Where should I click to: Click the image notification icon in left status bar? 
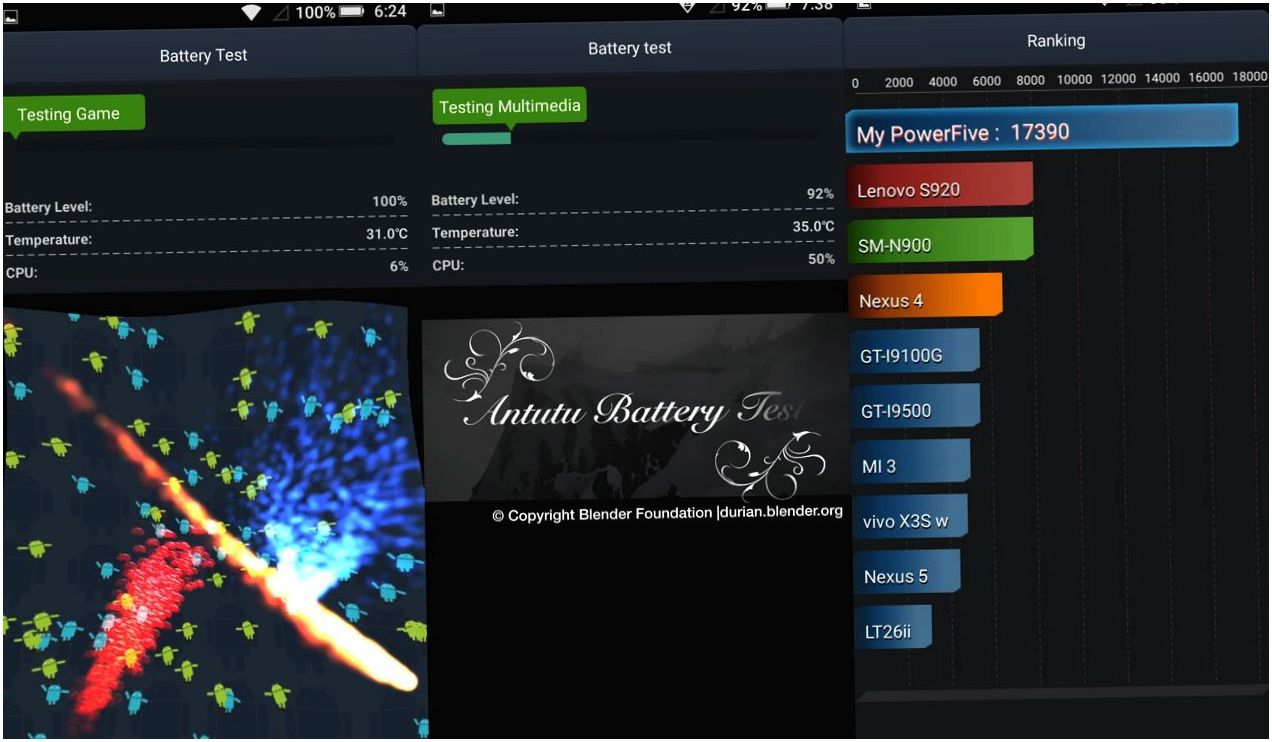(x=12, y=15)
